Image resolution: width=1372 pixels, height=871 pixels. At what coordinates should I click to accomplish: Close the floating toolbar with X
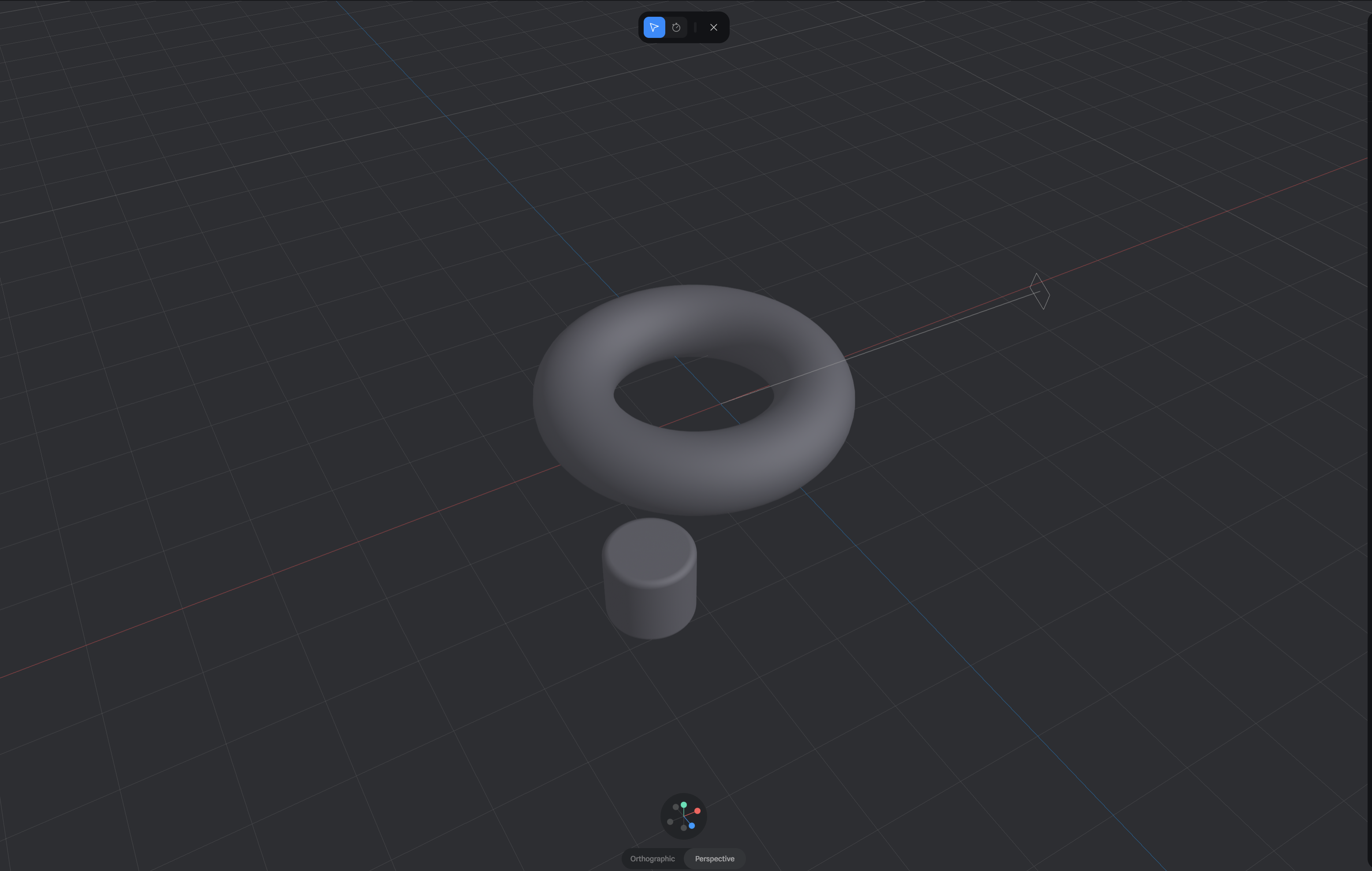click(x=713, y=27)
